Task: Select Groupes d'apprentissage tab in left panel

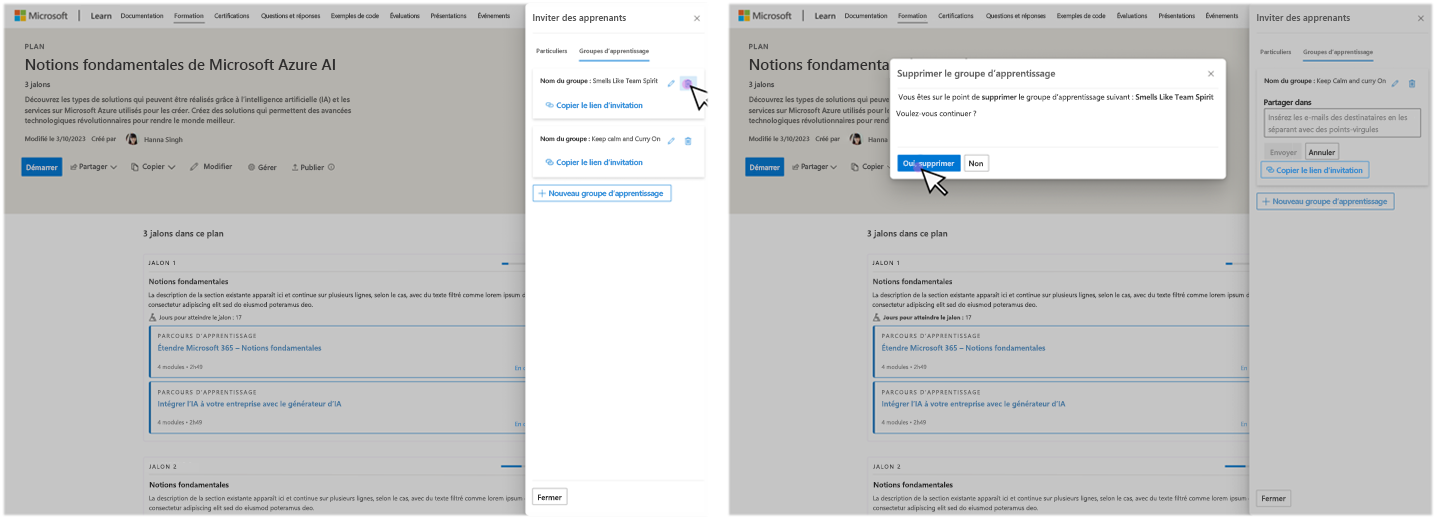Action: pyautogui.click(x=614, y=51)
